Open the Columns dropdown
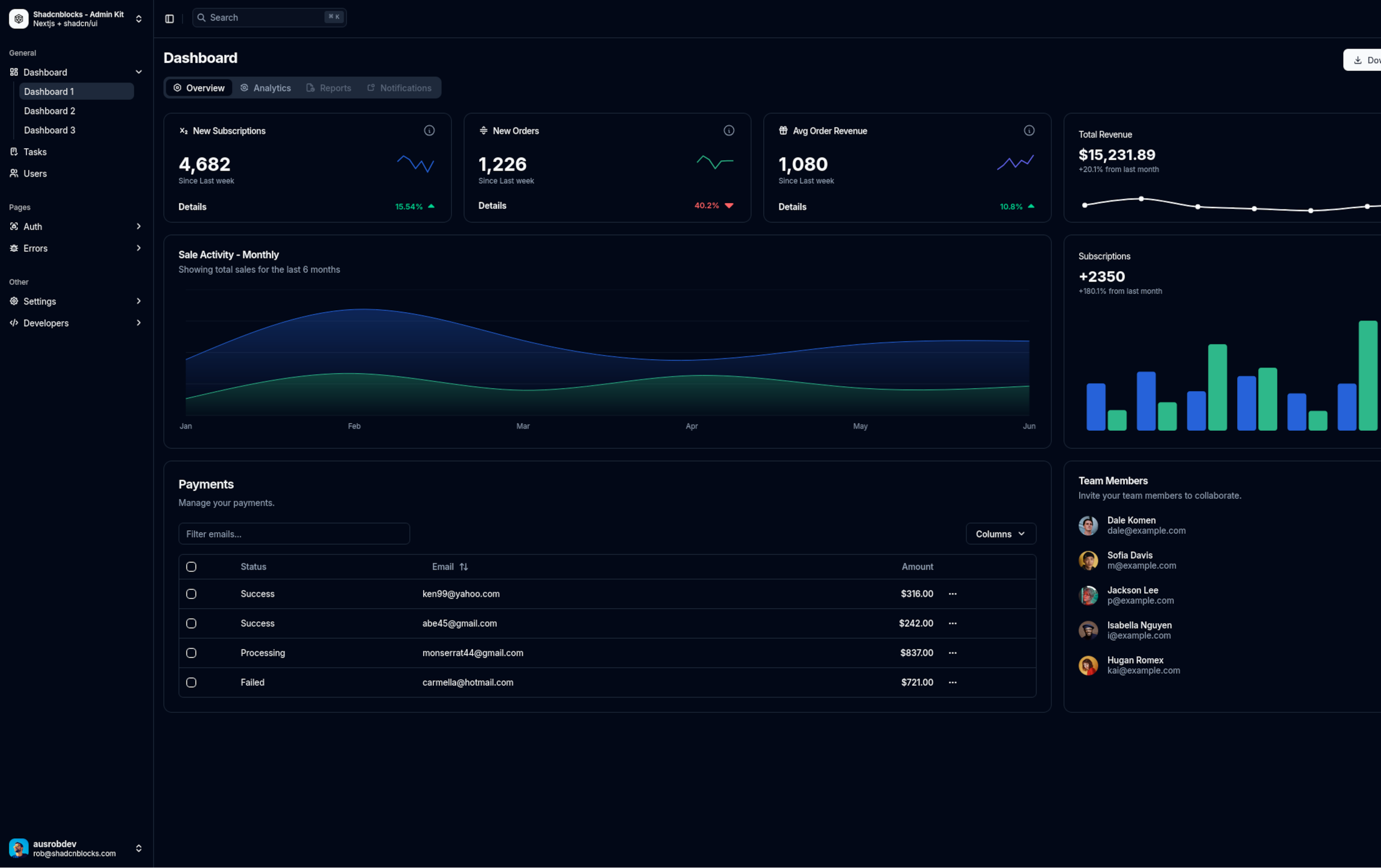This screenshot has width=1381, height=868. pyautogui.click(x=1000, y=534)
